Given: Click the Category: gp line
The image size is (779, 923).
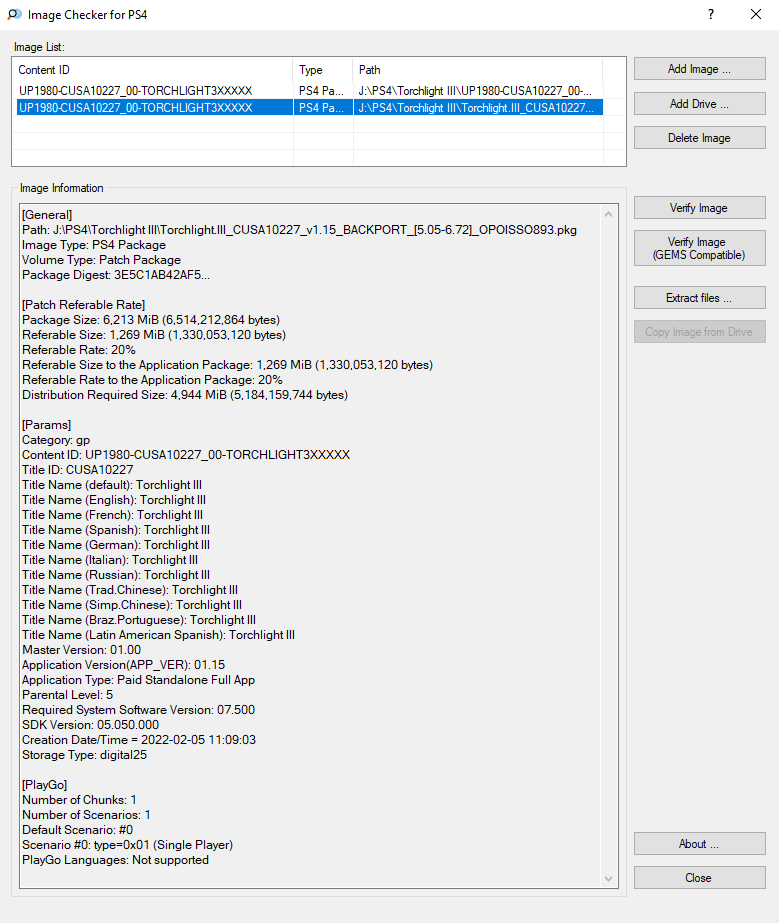Looking at the screenshot, I should (x=56, y=440).
